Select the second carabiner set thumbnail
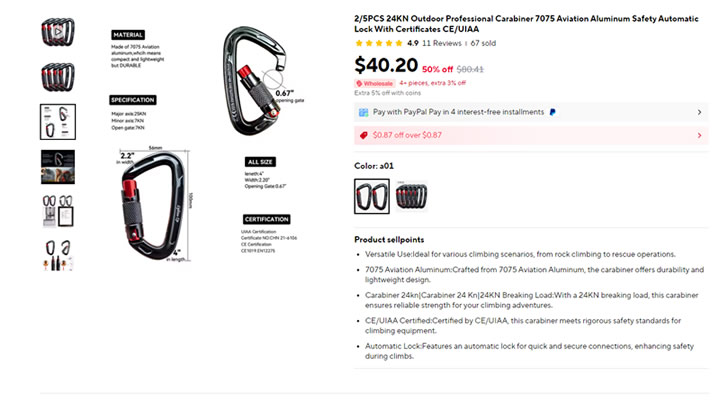 (58, 77)
